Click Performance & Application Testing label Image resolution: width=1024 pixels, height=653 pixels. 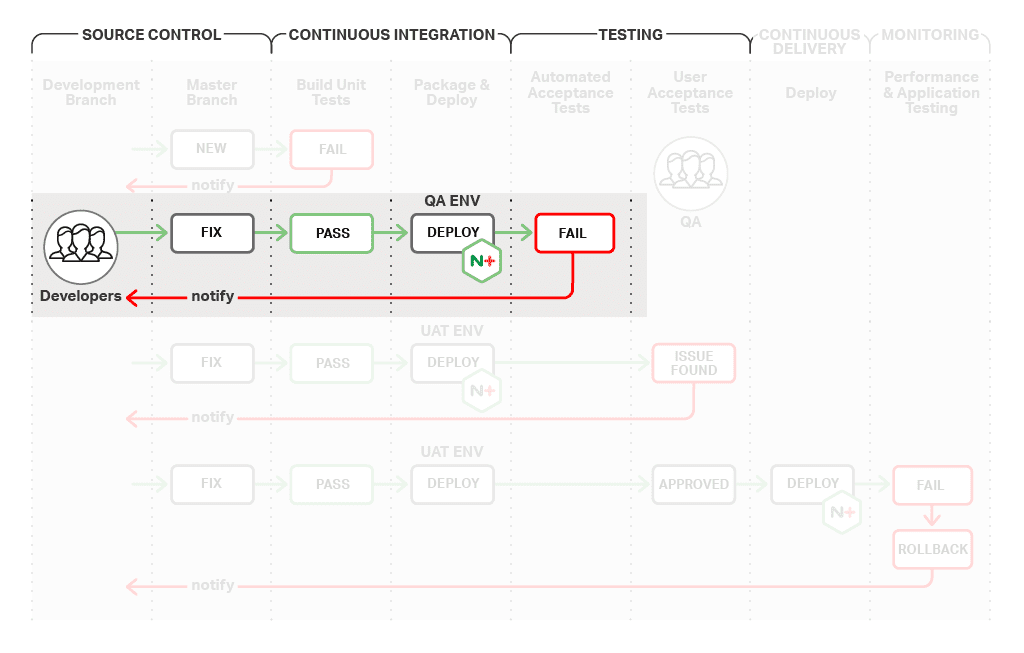pyautogui.click(x=931, y=92)
